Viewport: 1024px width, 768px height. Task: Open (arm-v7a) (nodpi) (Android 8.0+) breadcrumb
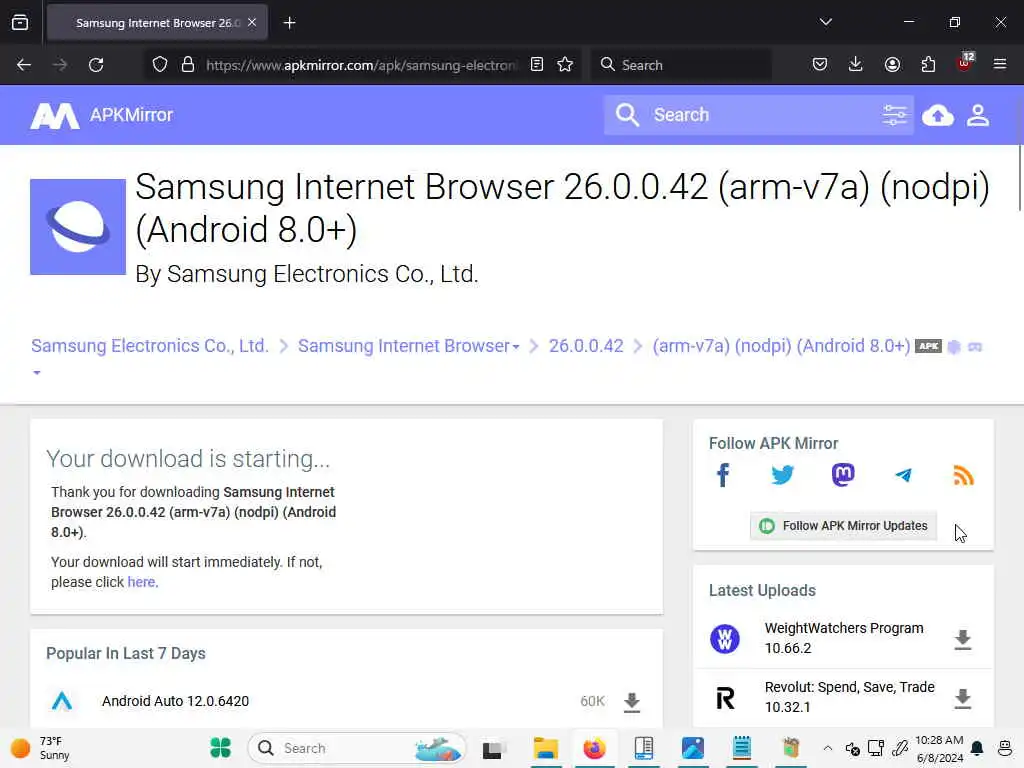(x=781, y=345)
